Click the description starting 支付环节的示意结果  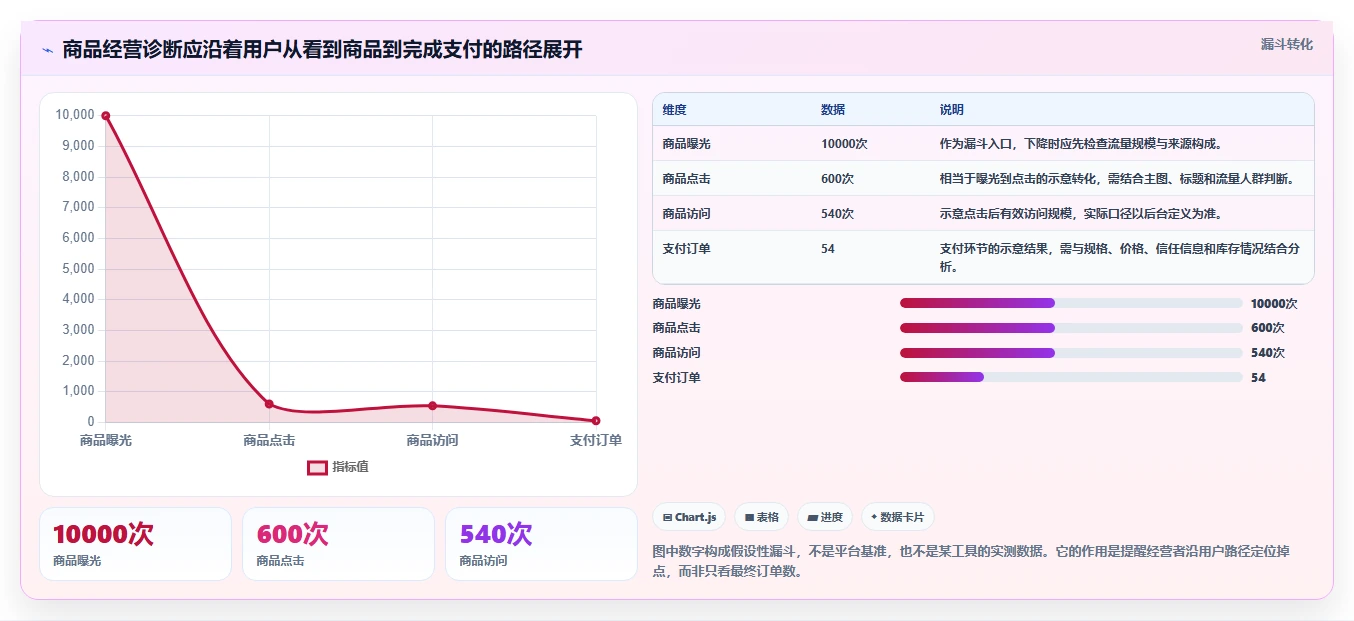(x=1120, y=258)
